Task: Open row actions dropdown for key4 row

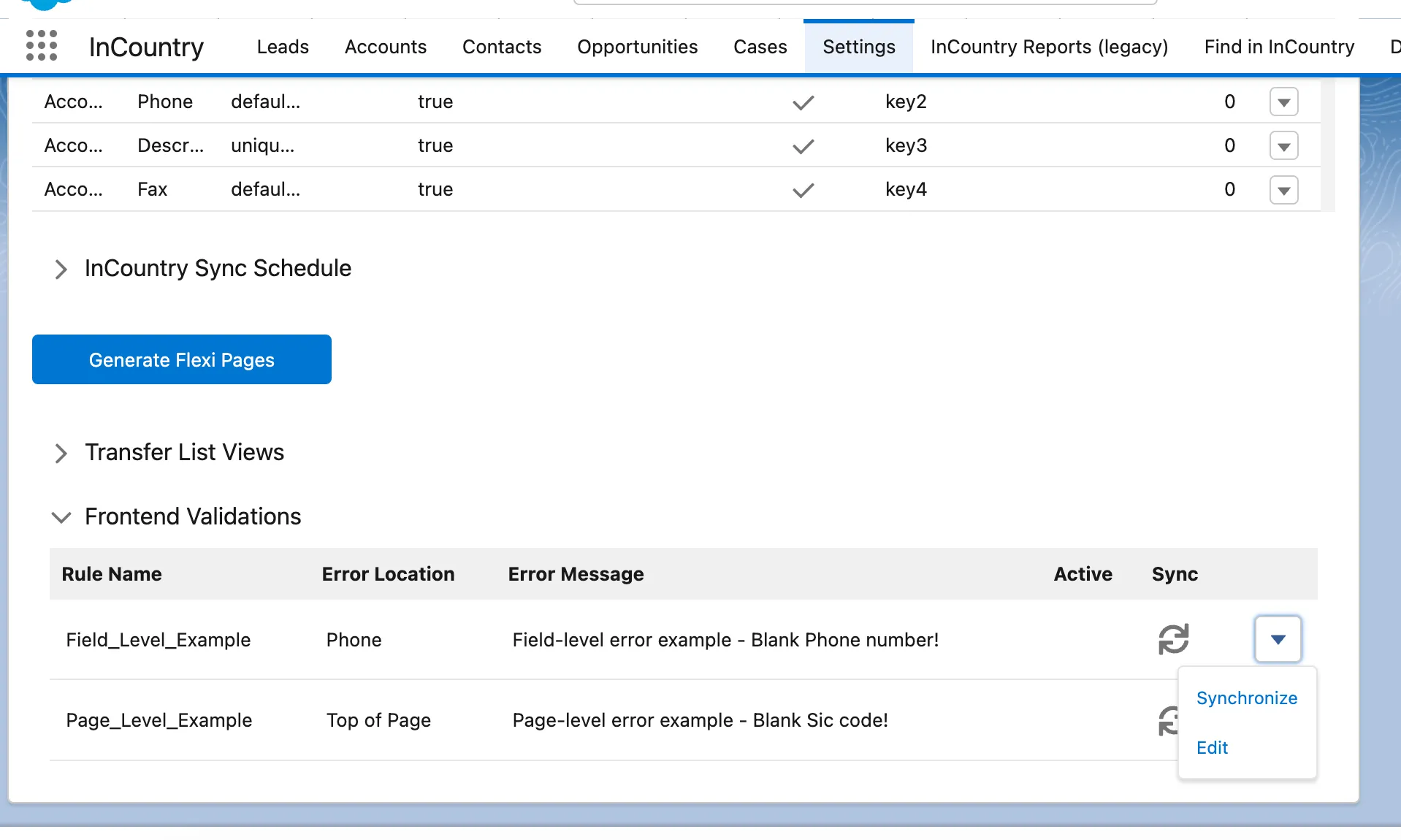Action: 1283,190
